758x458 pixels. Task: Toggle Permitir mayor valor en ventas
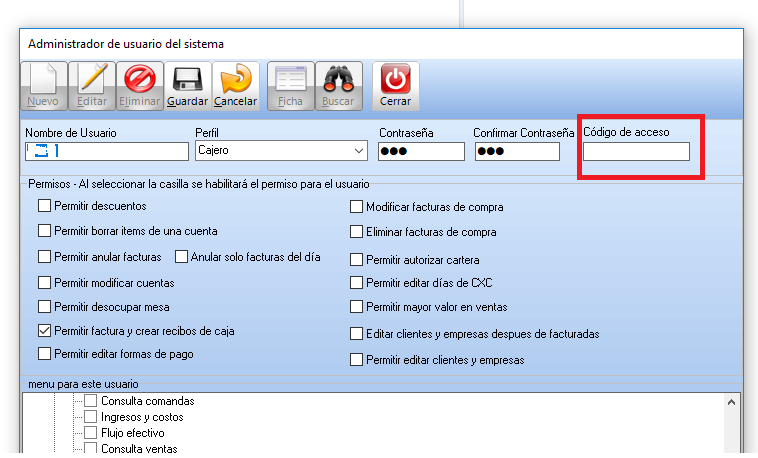pyautogui.click(x=356, y=307)
